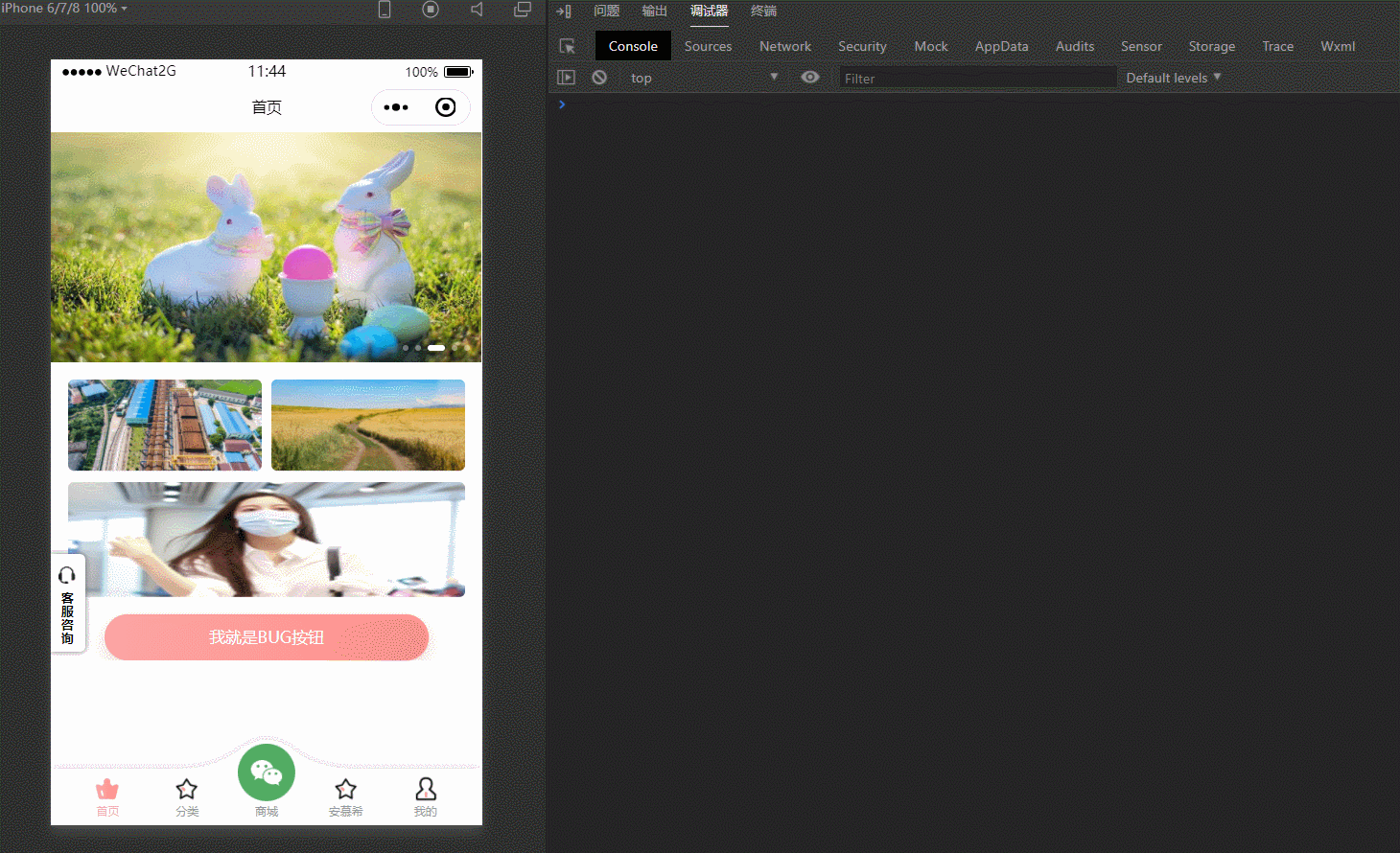Click the mini program close circle icon
Image resolution: width=1400 pixels, height=853 pixels.
point(445,107)
